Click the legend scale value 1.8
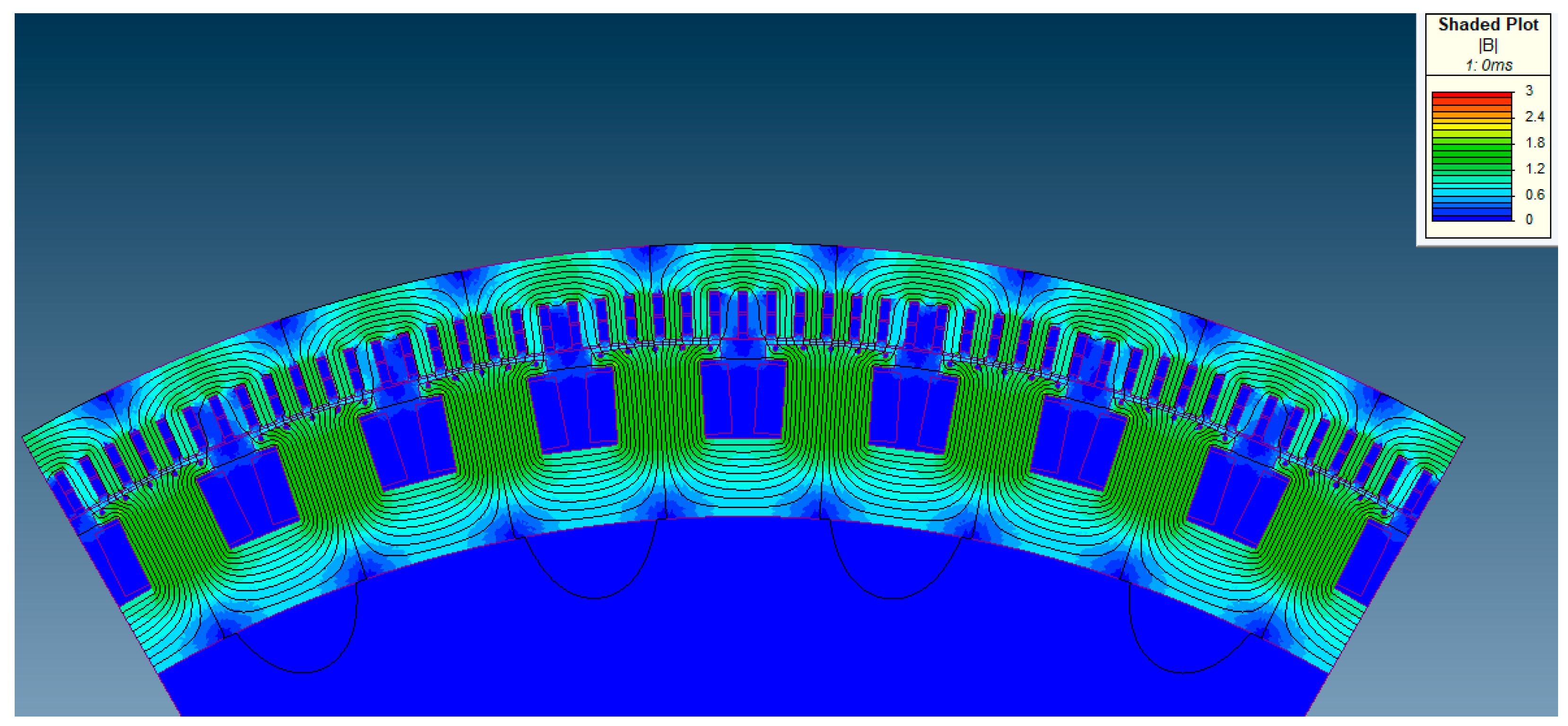Viewport: 1568px width, 726px height. 1534,142
